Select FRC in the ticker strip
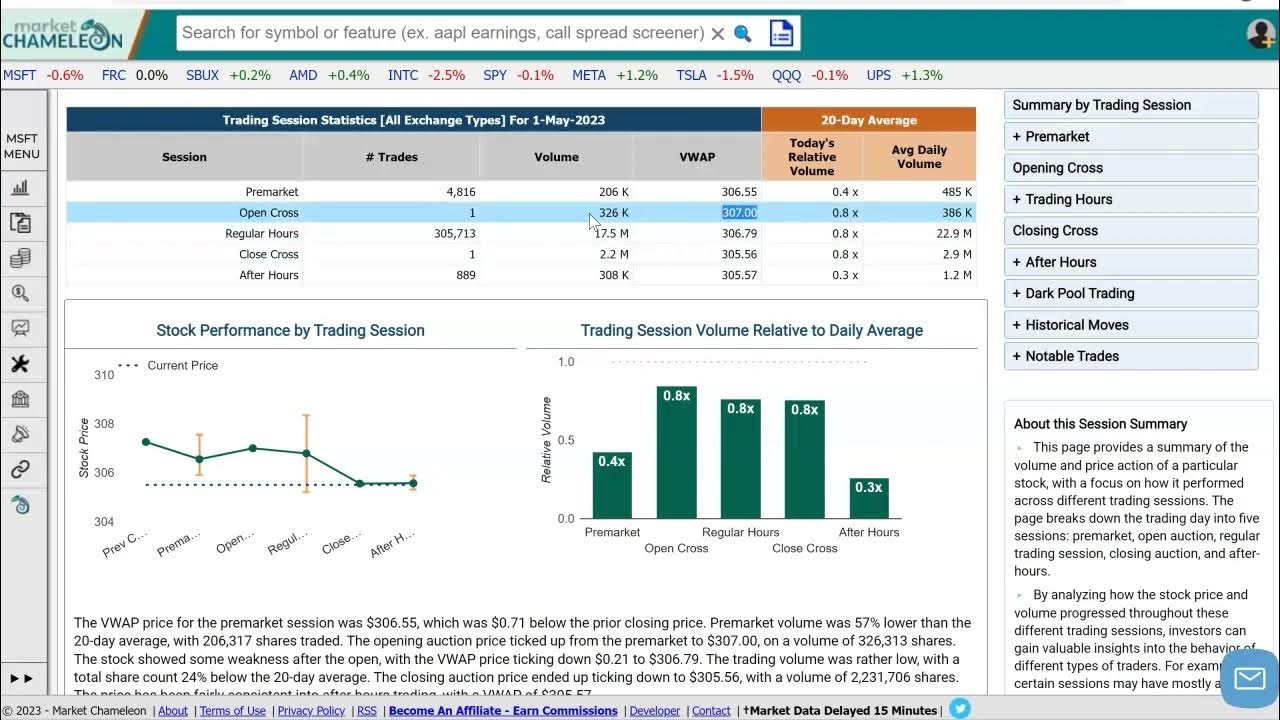Screen dimensions: 1280x720 click(x=114, y=75)
